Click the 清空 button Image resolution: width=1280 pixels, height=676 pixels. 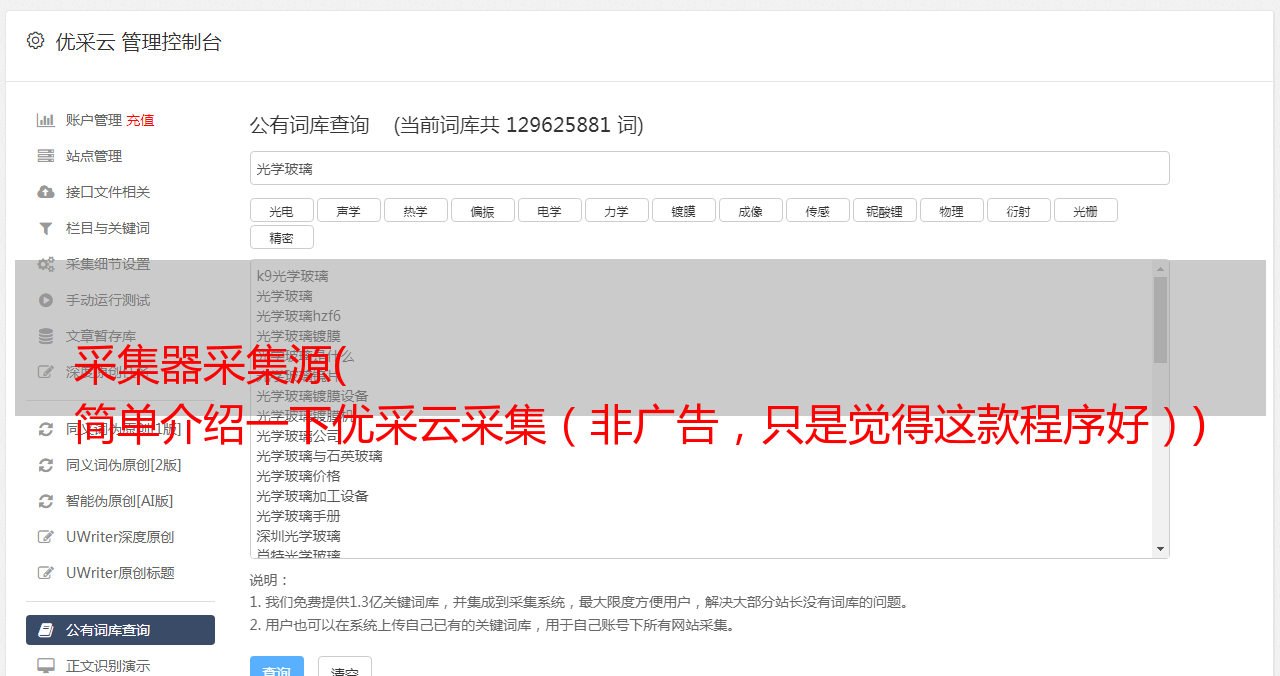345,668
